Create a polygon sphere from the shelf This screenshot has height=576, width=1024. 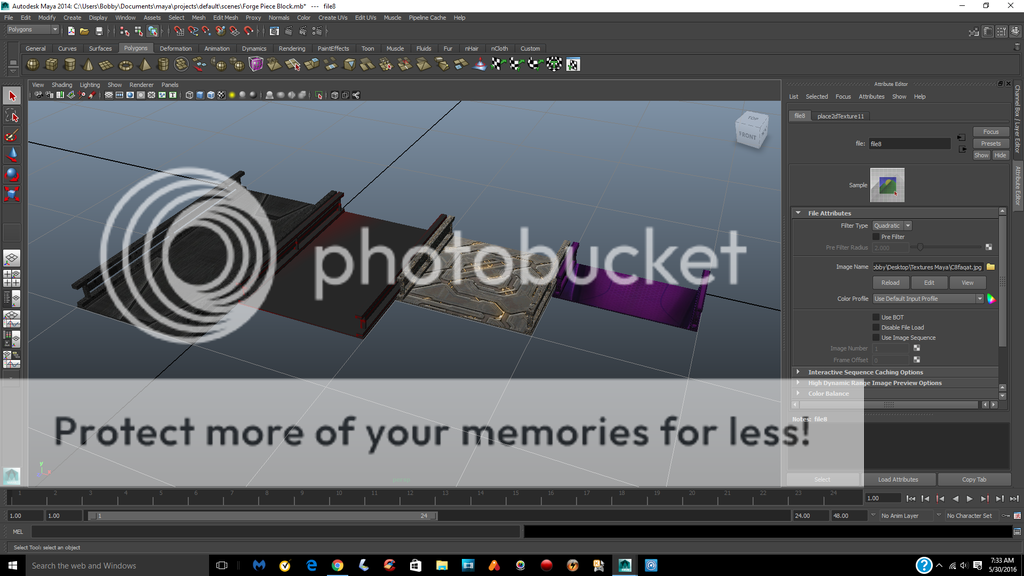click(x=32, y=64)
